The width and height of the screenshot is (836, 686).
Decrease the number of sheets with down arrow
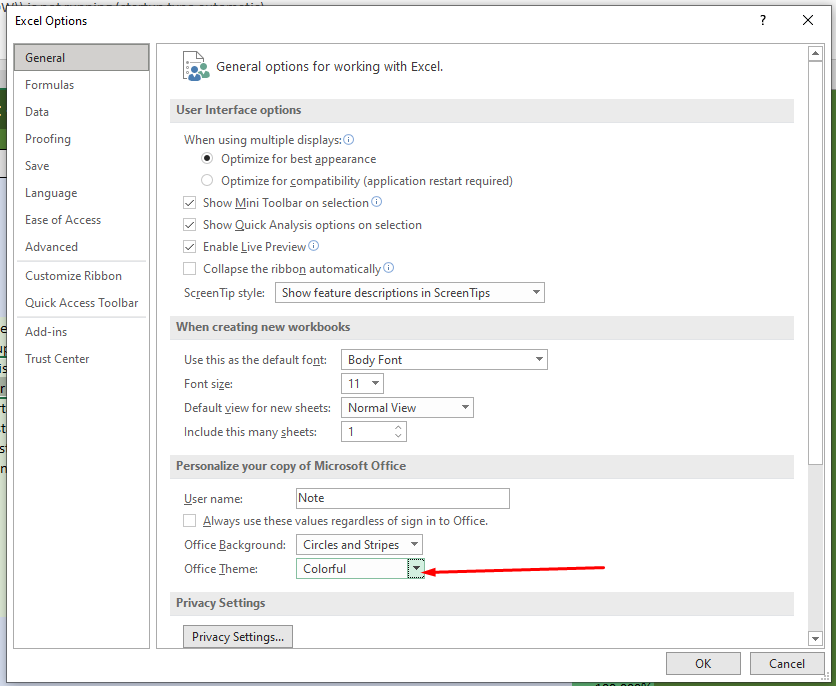click(398, 436)
